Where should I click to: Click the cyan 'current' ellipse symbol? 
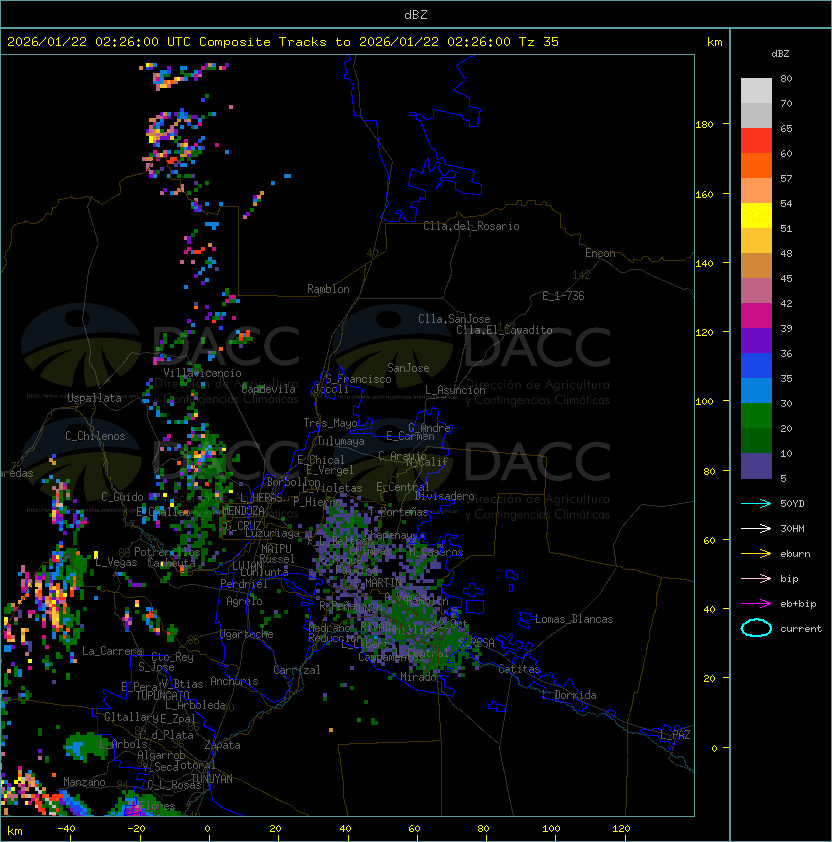coord(756,628)
